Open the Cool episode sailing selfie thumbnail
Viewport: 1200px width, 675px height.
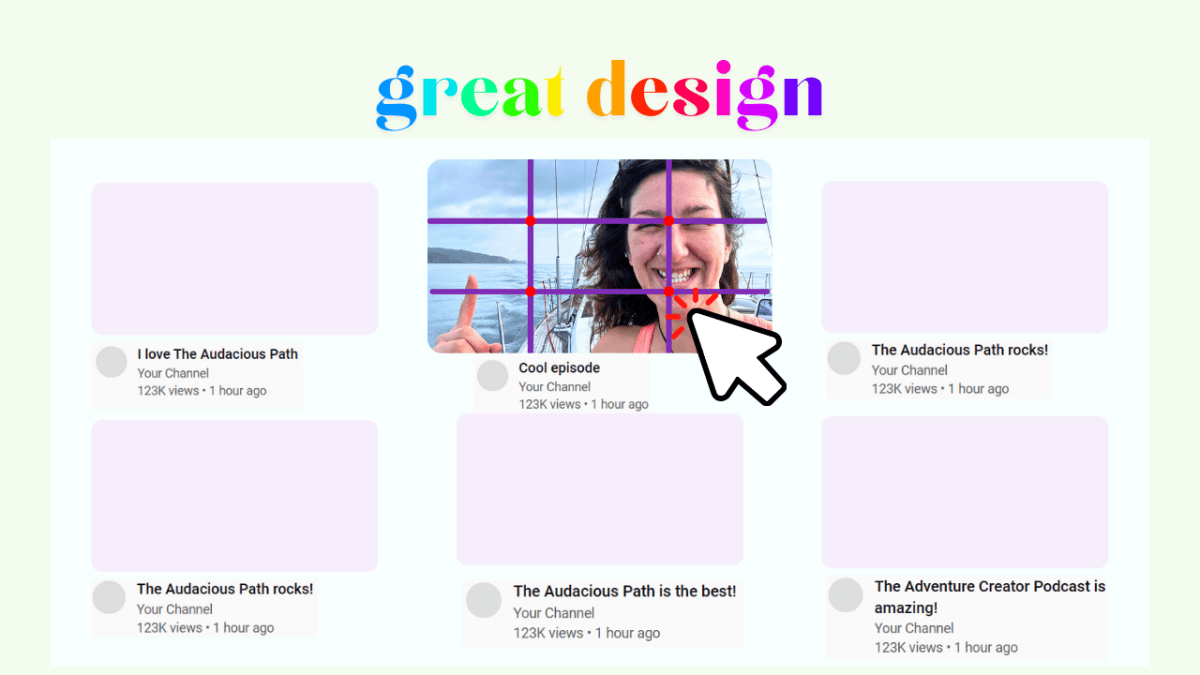tap(599, 256)
